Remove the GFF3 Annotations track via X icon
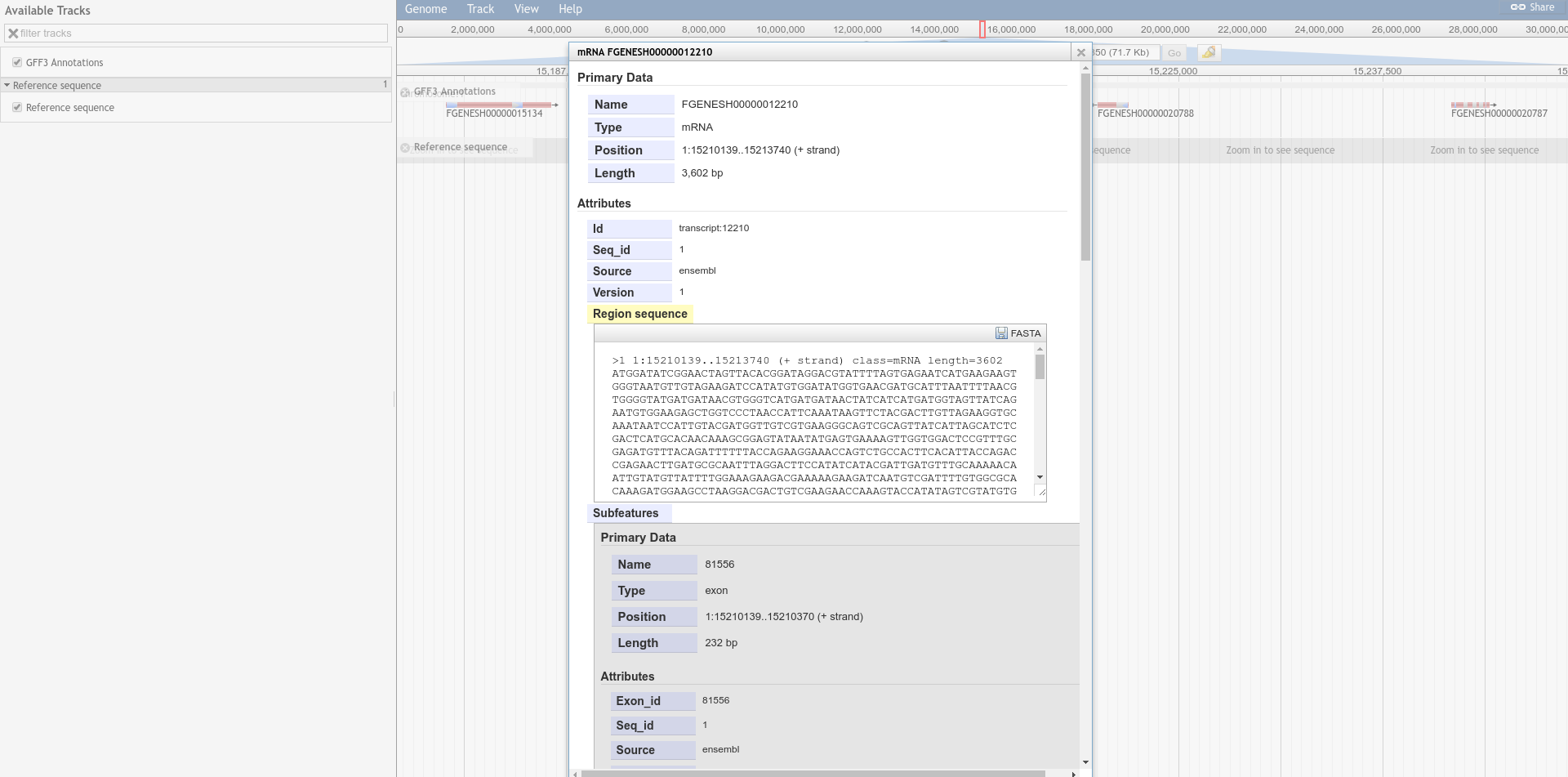The width and height of the screenshot is (1568, 777). click(x=405, y=92)
